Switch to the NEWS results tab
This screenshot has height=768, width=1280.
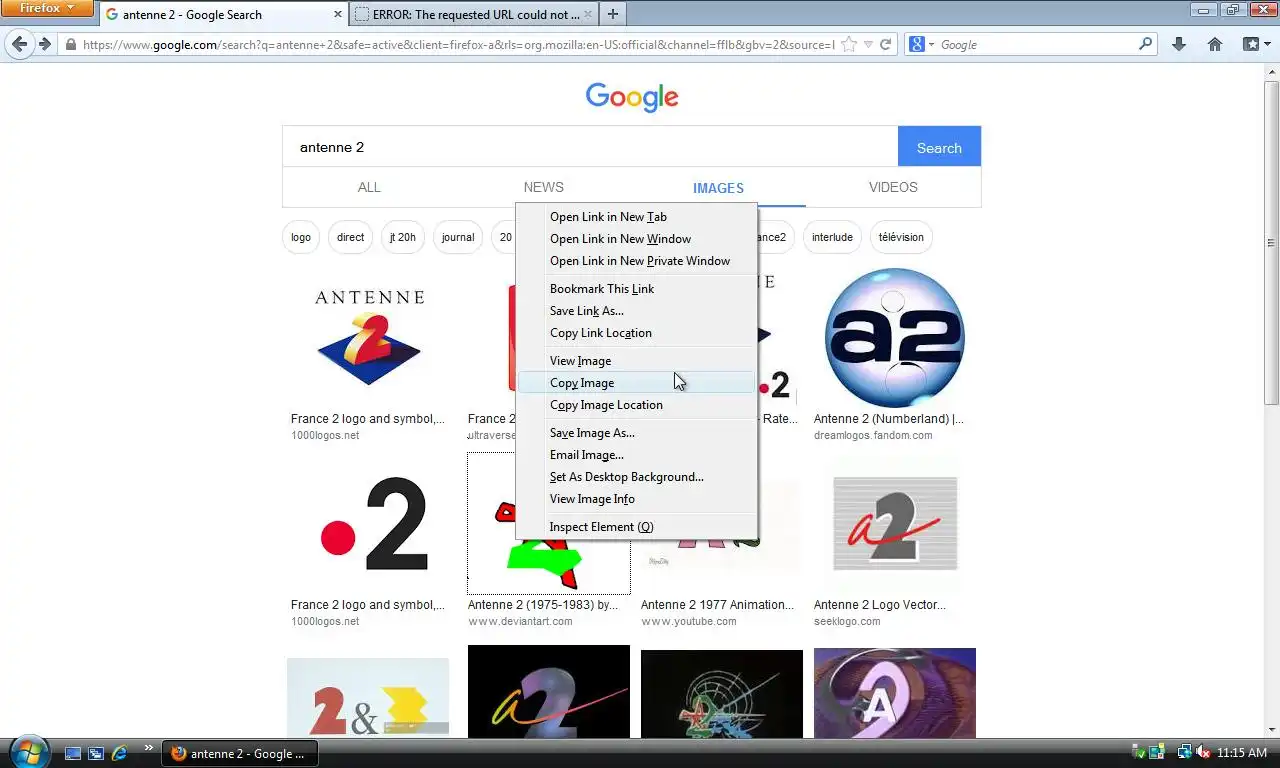click(543, 187)
